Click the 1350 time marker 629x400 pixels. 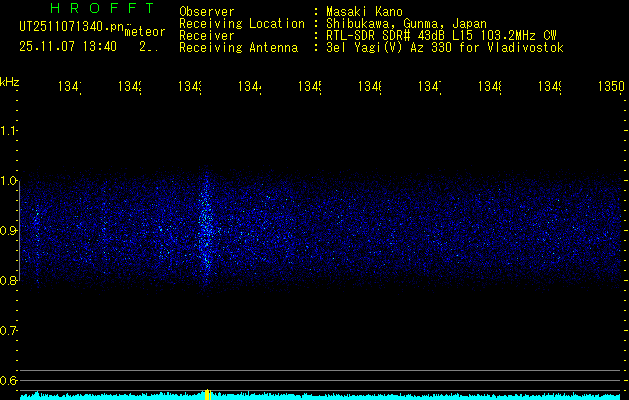(609, 88)
